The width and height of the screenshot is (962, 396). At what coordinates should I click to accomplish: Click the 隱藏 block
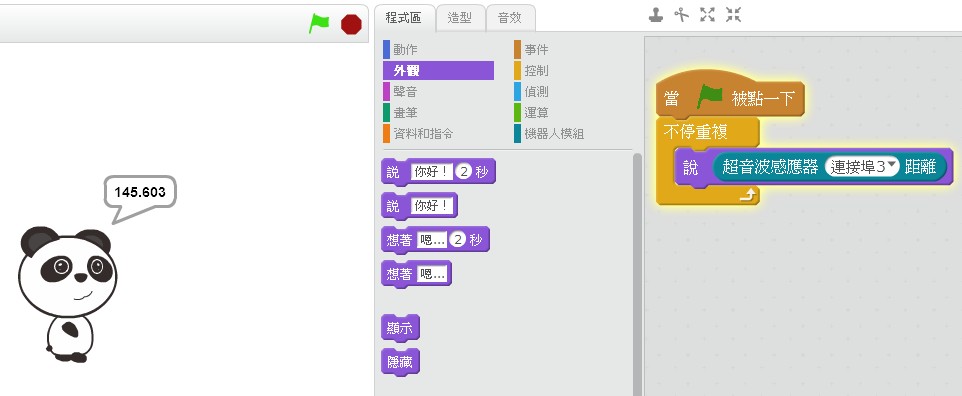400,362
